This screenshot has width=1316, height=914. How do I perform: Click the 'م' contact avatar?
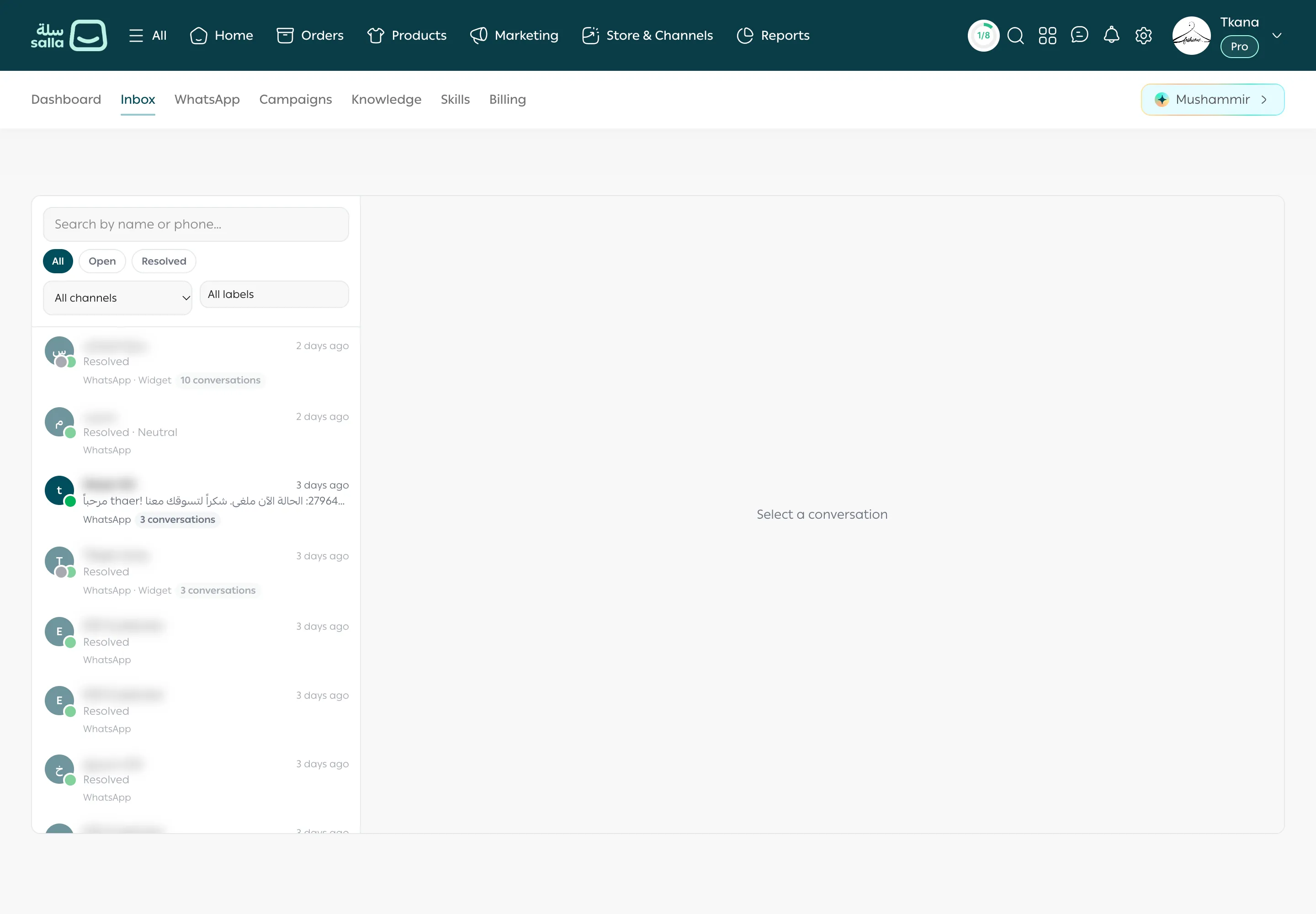click(59, 422)
